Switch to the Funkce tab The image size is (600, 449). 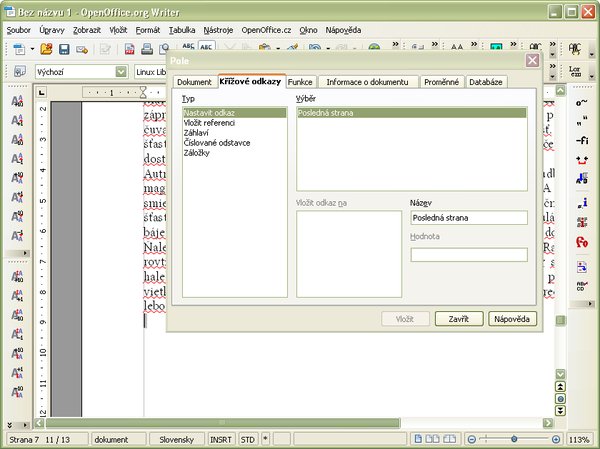pyautogui.click(x=300, y=82)
